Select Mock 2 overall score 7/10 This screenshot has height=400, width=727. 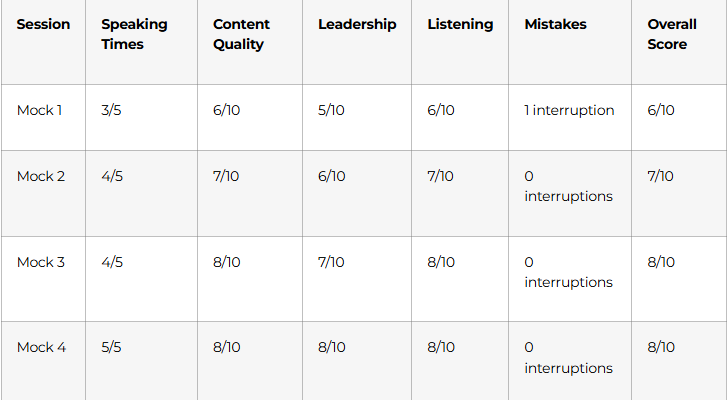[x=661, y=176]
